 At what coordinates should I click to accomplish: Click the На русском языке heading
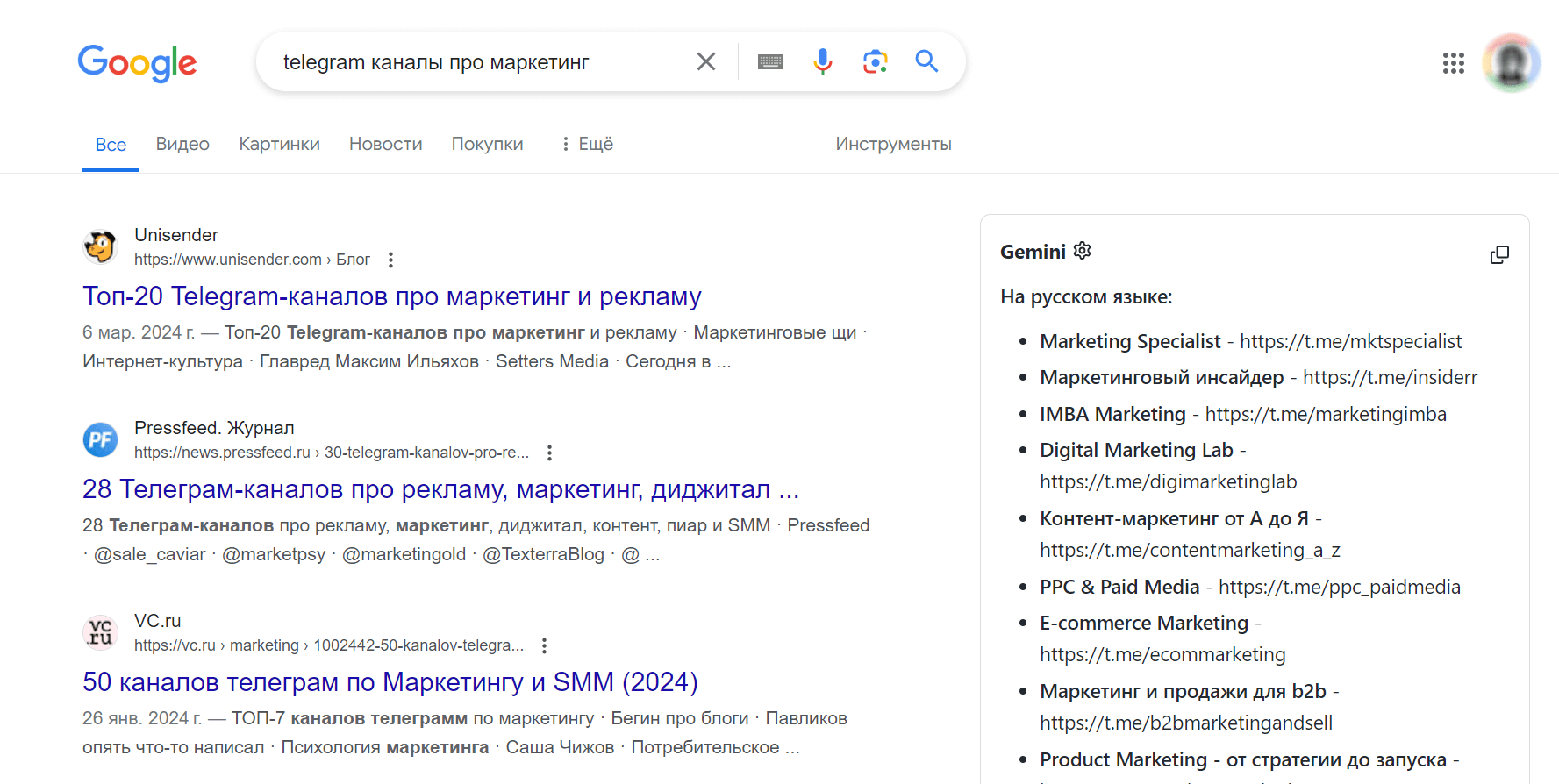(x=1086, y=296)
